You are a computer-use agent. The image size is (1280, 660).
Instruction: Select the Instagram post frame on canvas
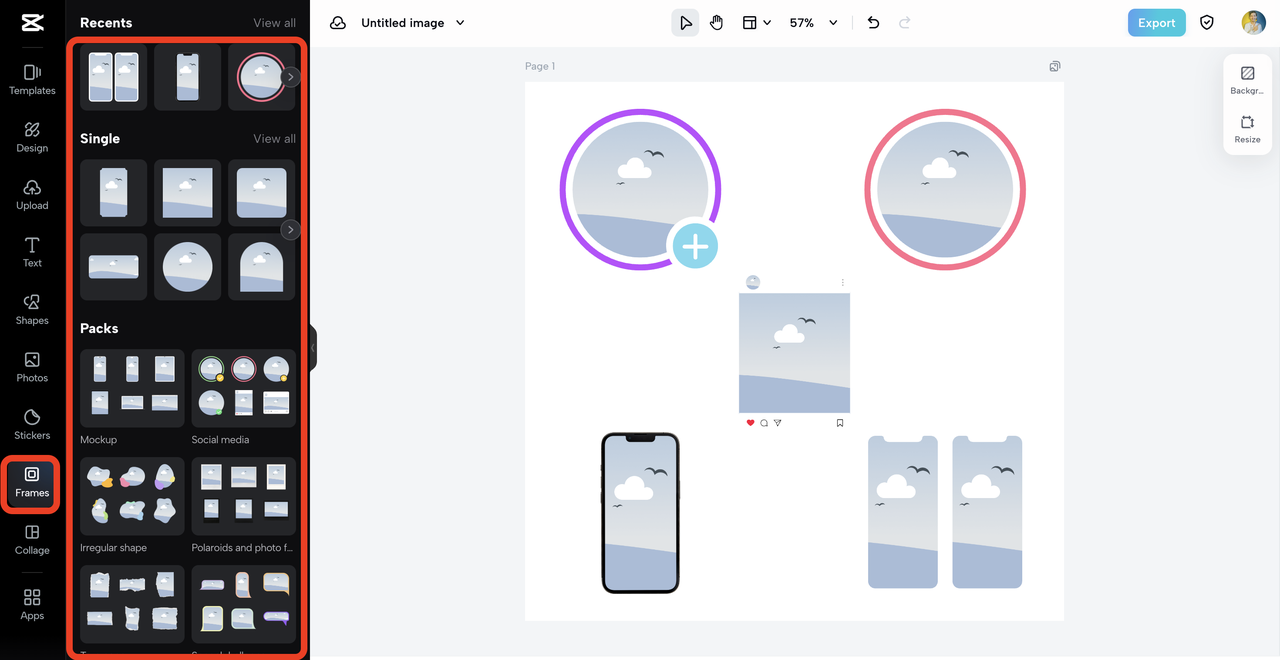[x=794, y=352]
